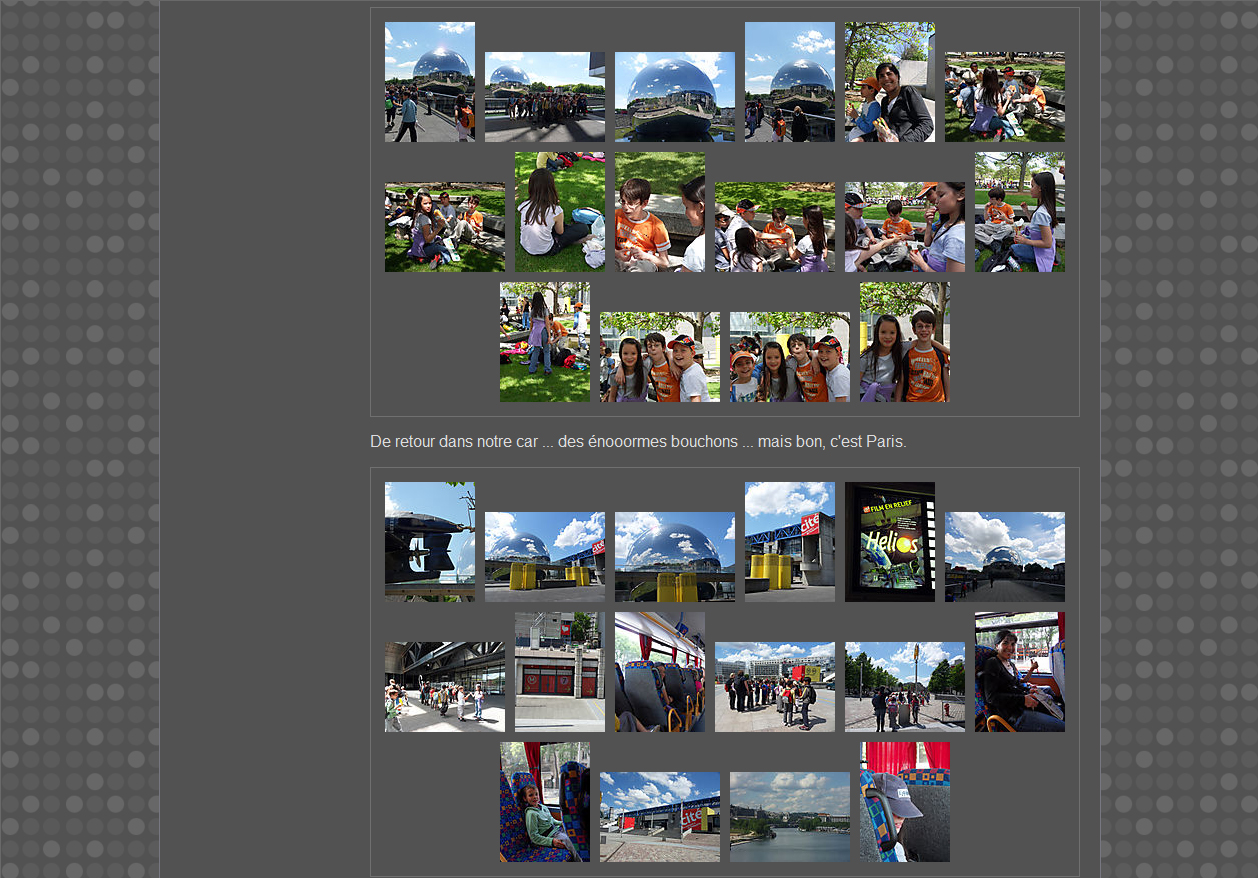Screen dimensions: 1258x878
Task: Select last-row building with red cité sign photo
Action: point(659,816)
